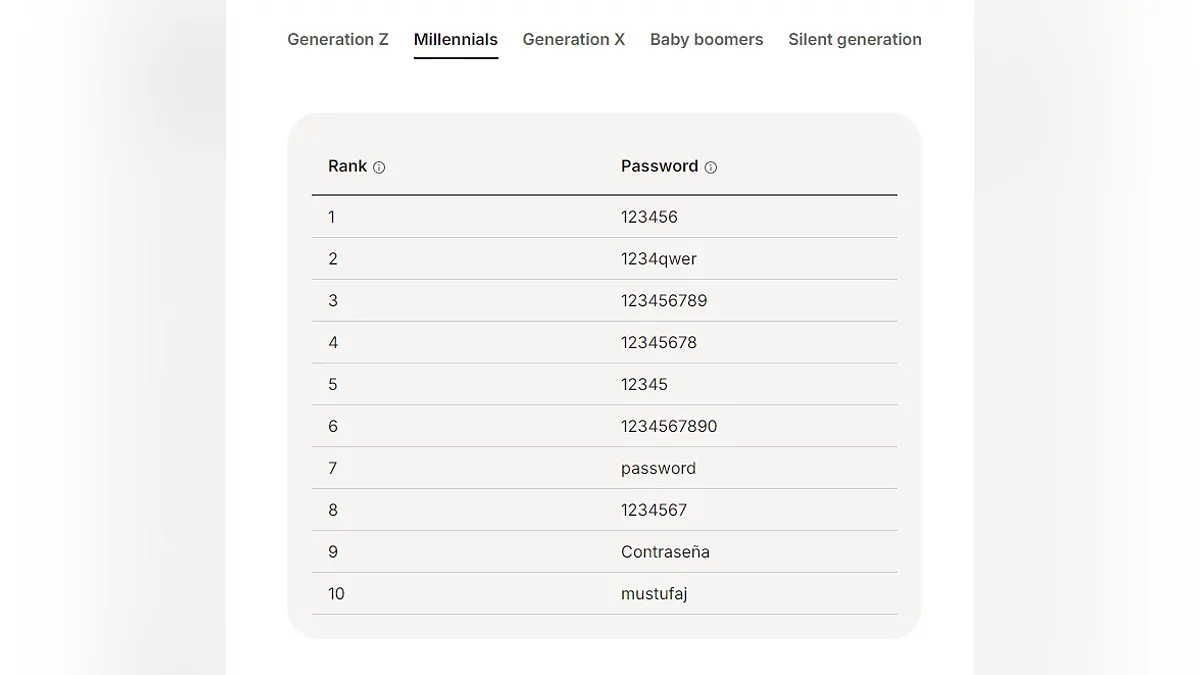Select the mustufaj entry in row 10
This screenshot has height=675, width=1200.
pyautogui.click(x=654, y=594)
